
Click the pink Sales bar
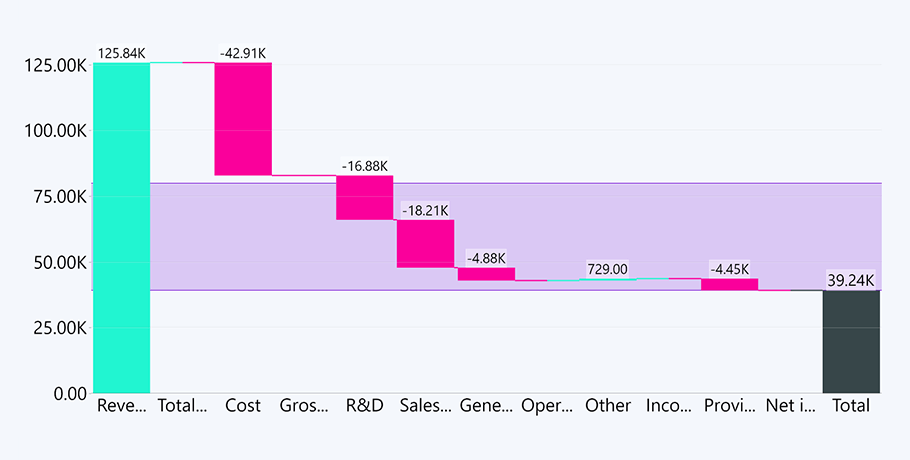point(425,243)
